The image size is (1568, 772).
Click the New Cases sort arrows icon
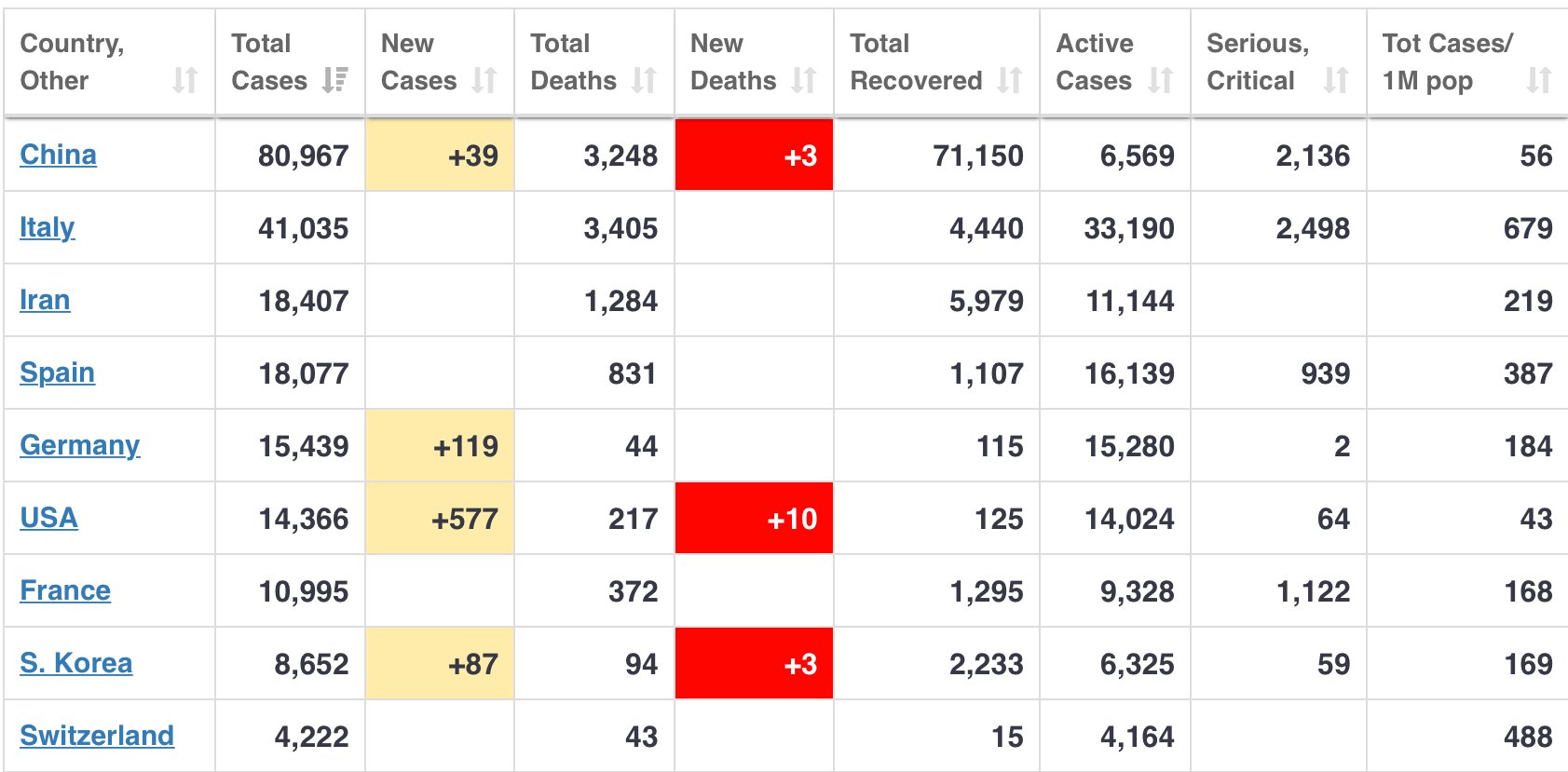click(x=484, y=81)
